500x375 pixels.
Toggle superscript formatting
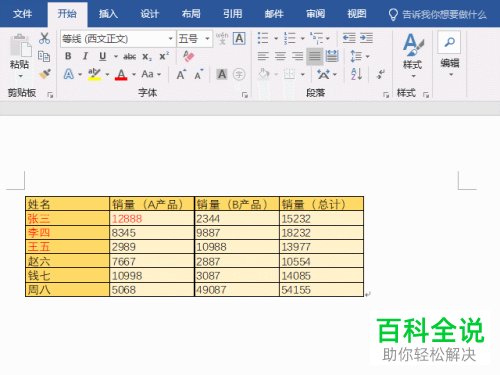point(164,56)
